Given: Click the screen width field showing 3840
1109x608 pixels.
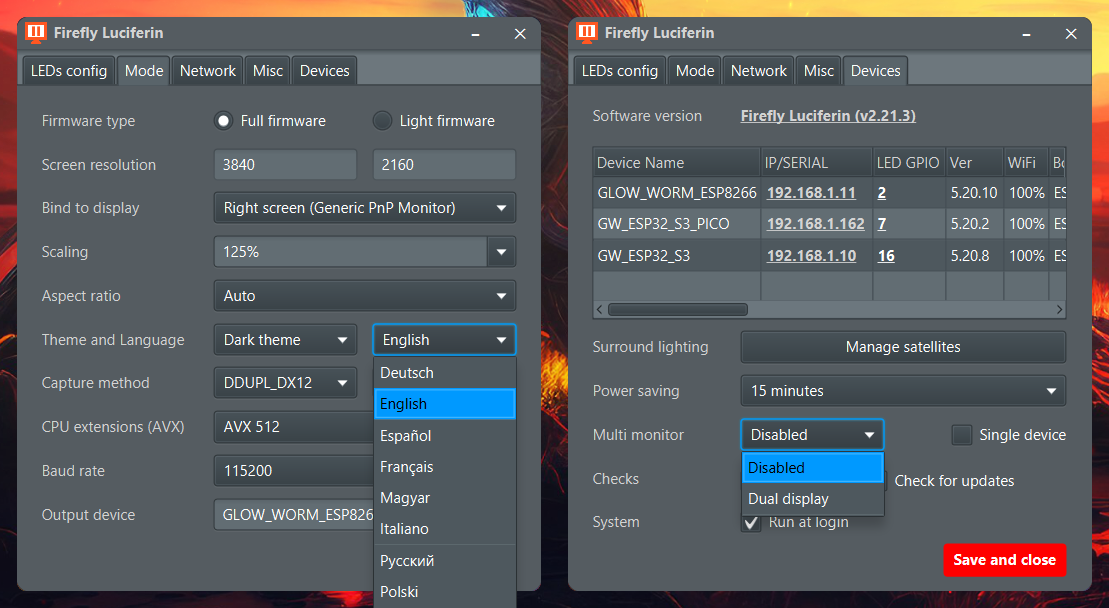Looking at the screenshot, I should [x=286, y=165].
